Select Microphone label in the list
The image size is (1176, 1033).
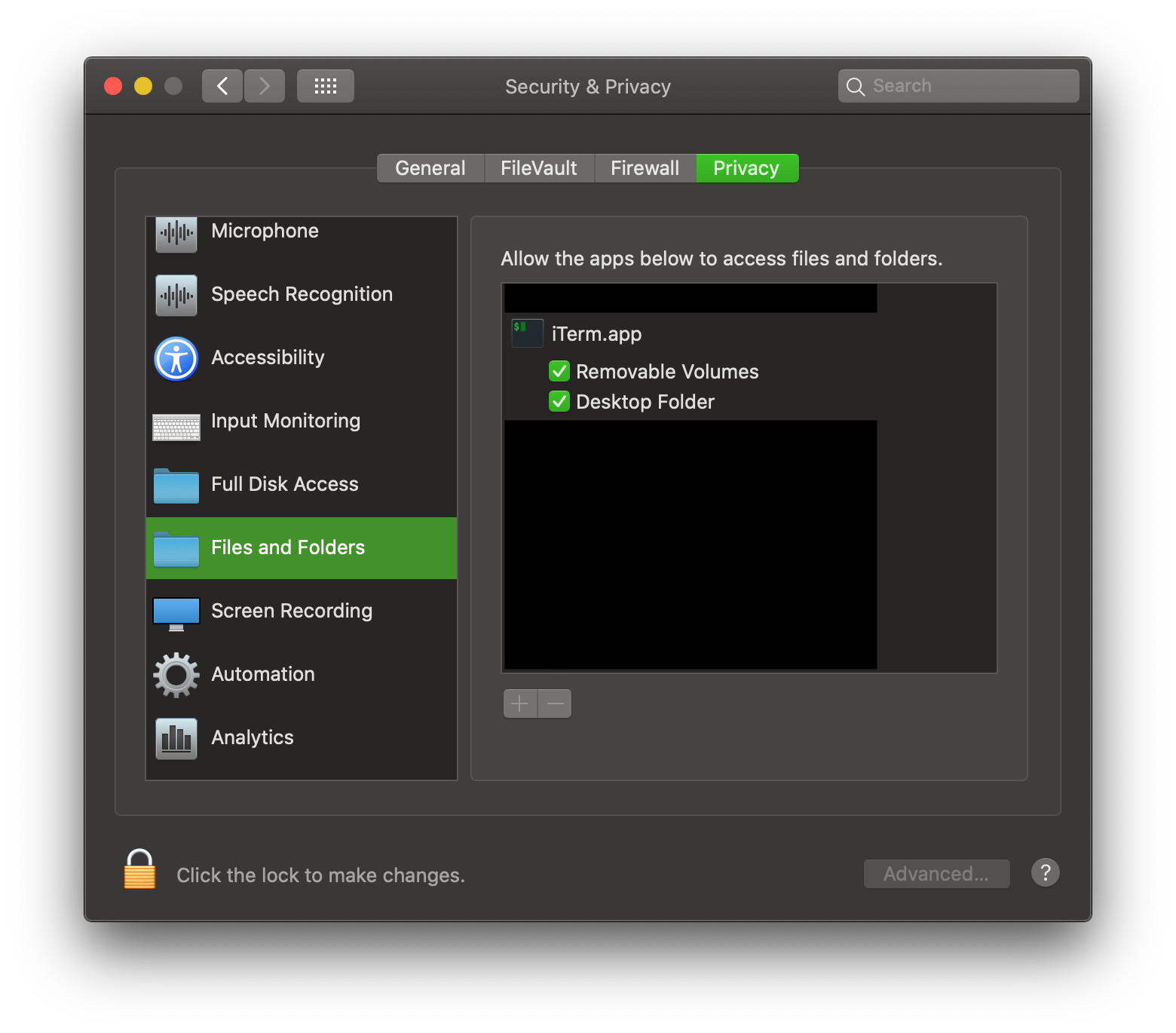(x=265, y=231)
